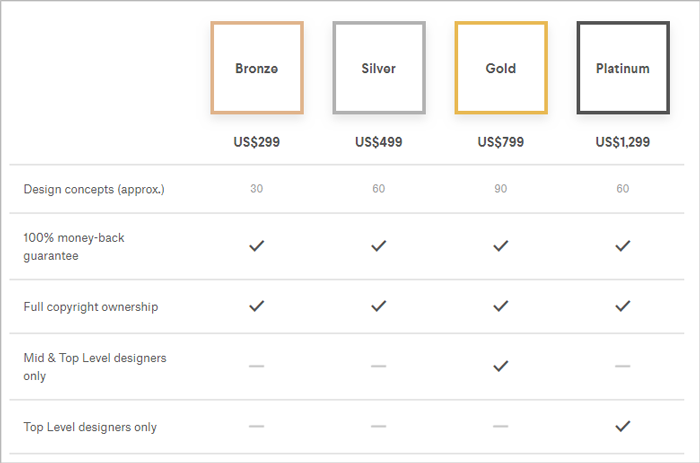Select the Silver package box
This screenshot has height=463, width=700.
(379, 68)
